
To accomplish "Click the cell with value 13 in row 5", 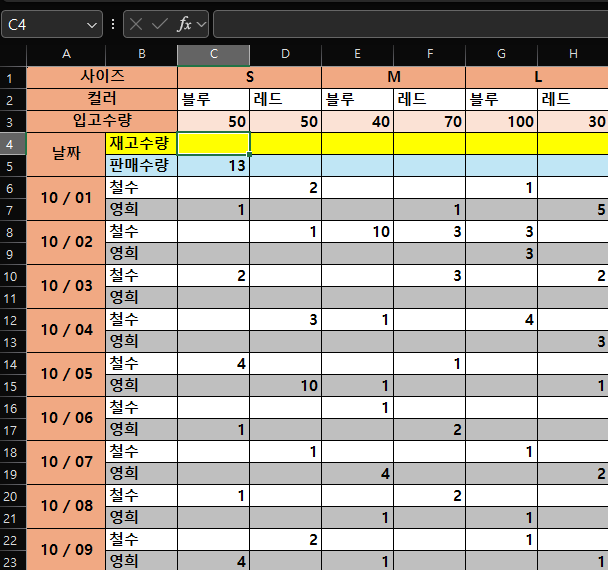I will [x=214, y=166].
